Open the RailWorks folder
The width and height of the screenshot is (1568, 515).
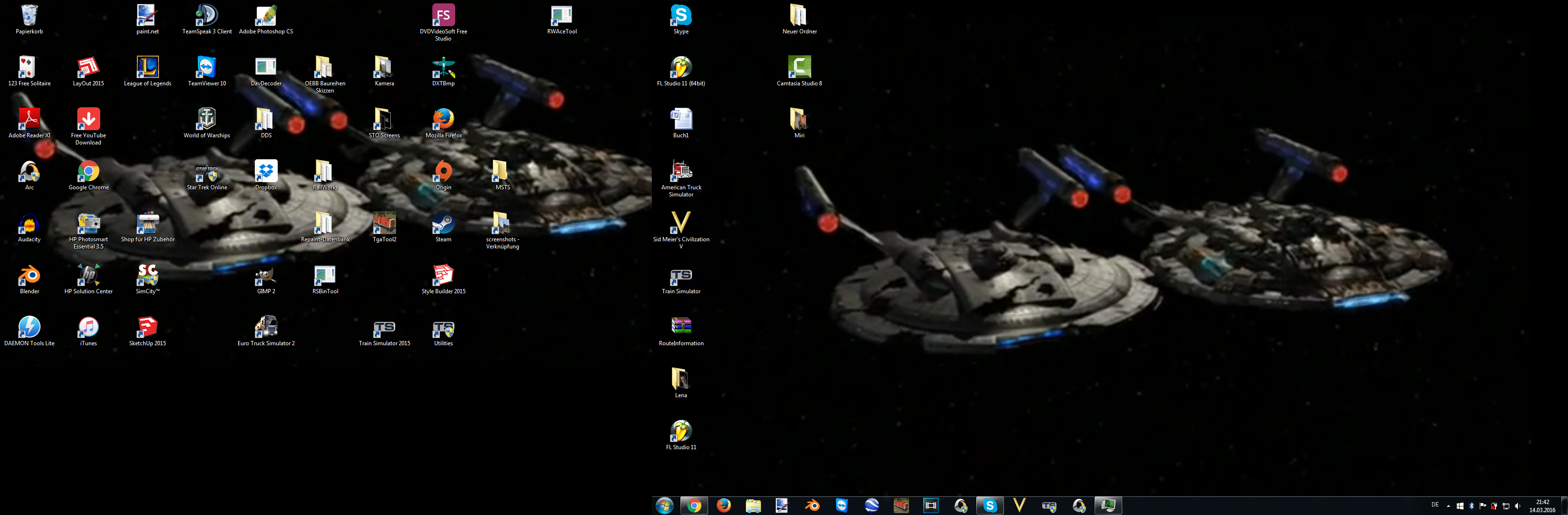click(x=325, y=175)
